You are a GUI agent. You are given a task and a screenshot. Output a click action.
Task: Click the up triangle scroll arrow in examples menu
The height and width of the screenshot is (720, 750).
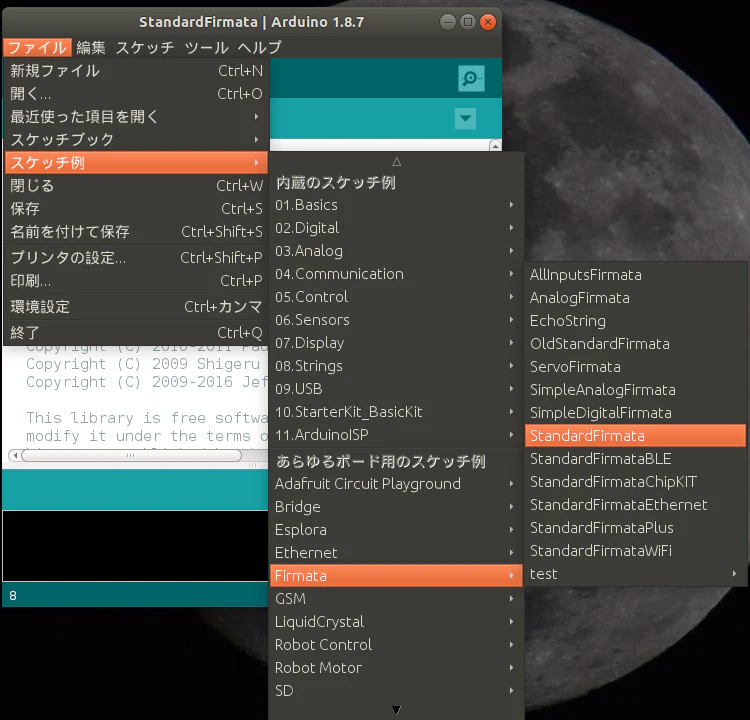point(397,162)
